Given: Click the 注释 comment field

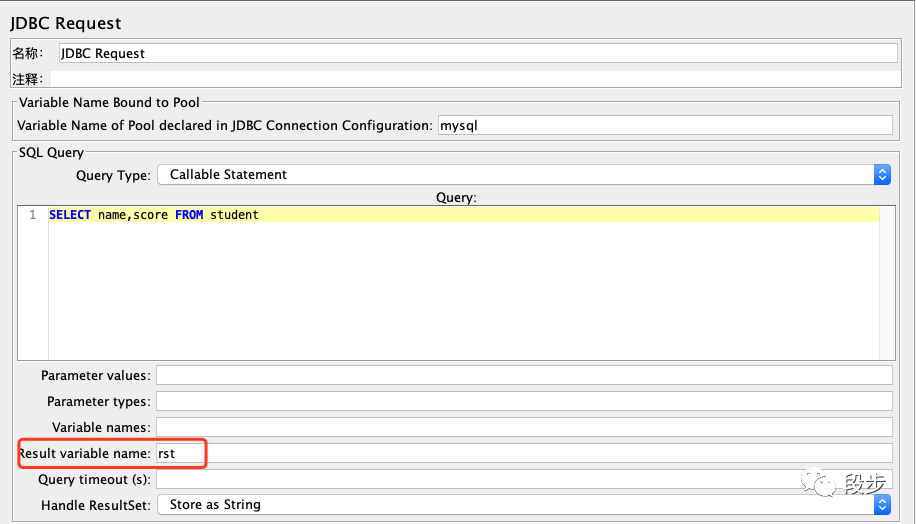Looking at the screenshot, I should 476,79.
